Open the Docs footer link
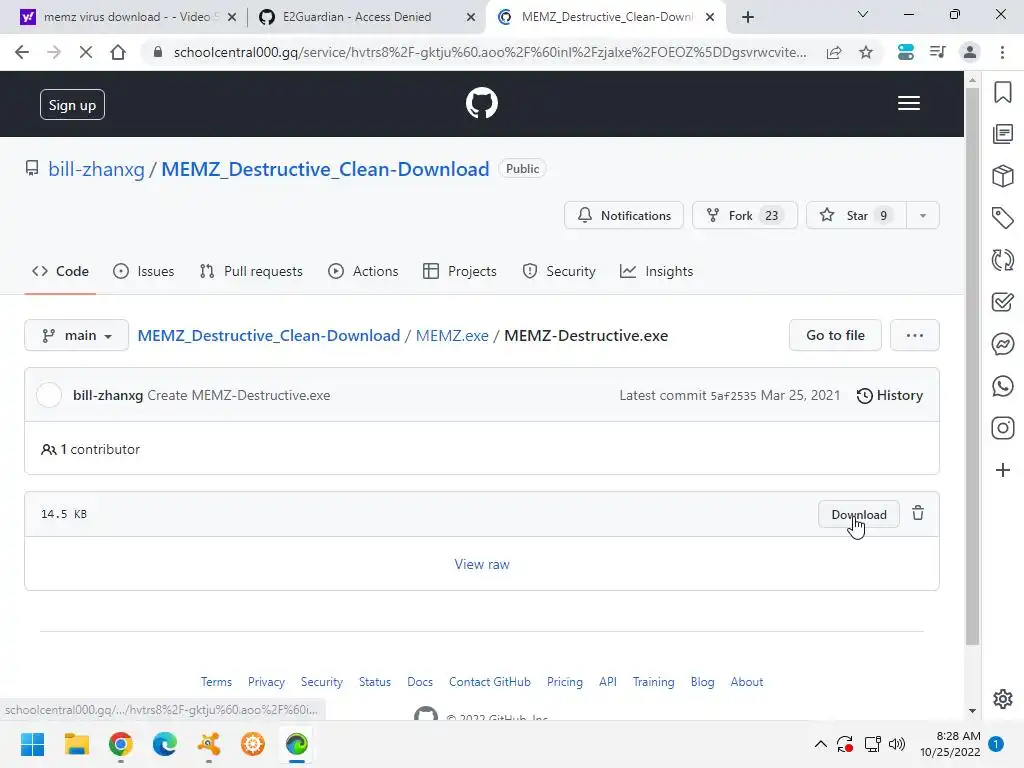This screenshot has width=1024, height=768. 420,682
